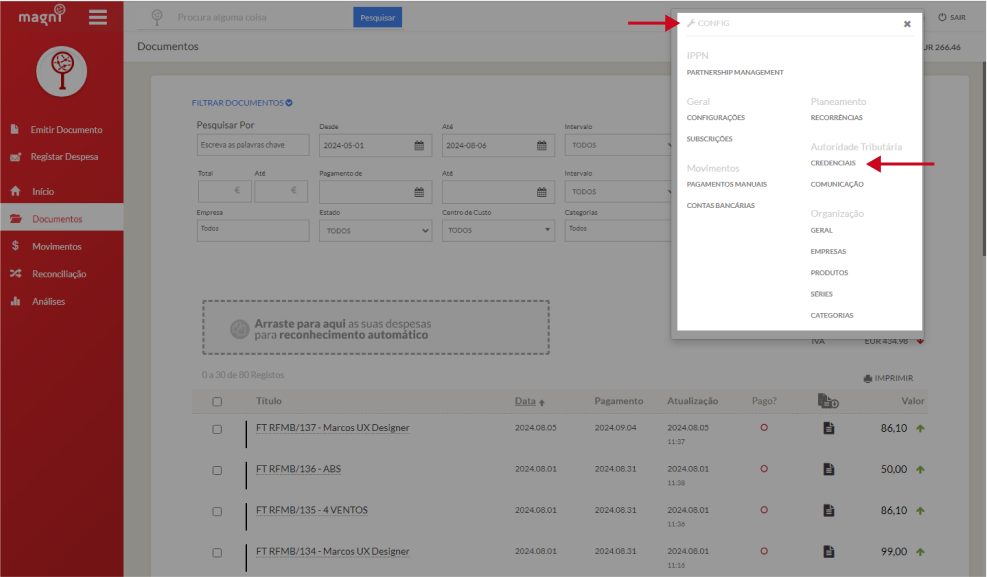Click the Registar Despesa icon
Image resolution: width=987 pixels, height=577 pixels.
(16, 157)
